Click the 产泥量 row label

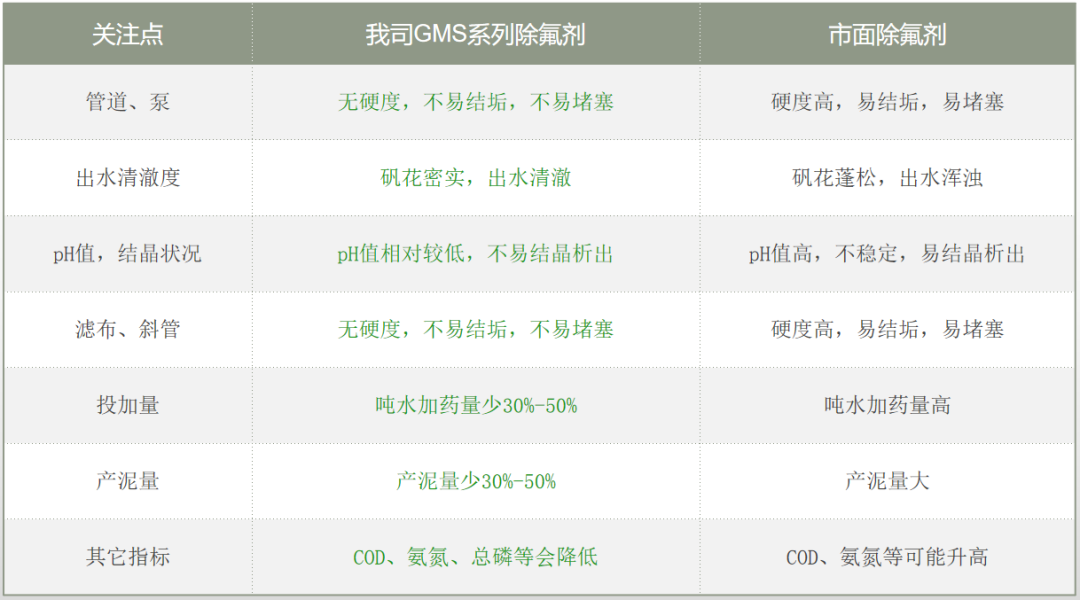(x=127, y=481)
